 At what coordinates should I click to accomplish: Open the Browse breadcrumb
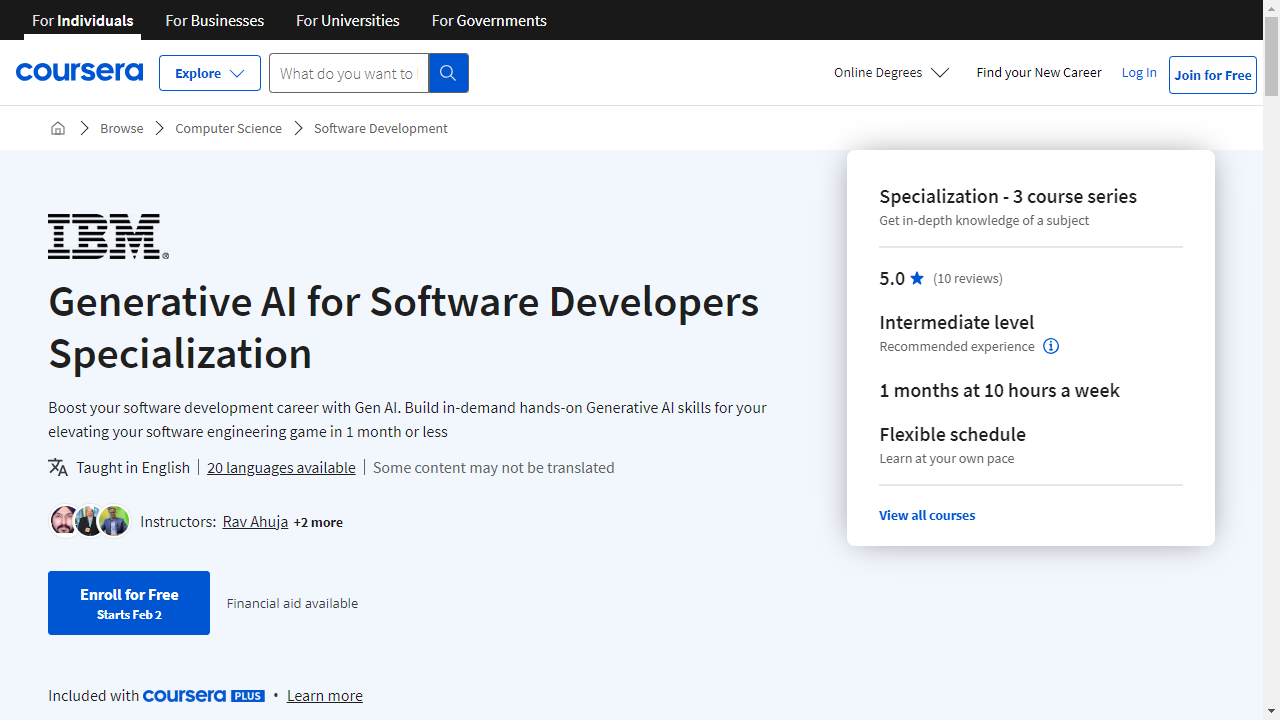(122, 128)
